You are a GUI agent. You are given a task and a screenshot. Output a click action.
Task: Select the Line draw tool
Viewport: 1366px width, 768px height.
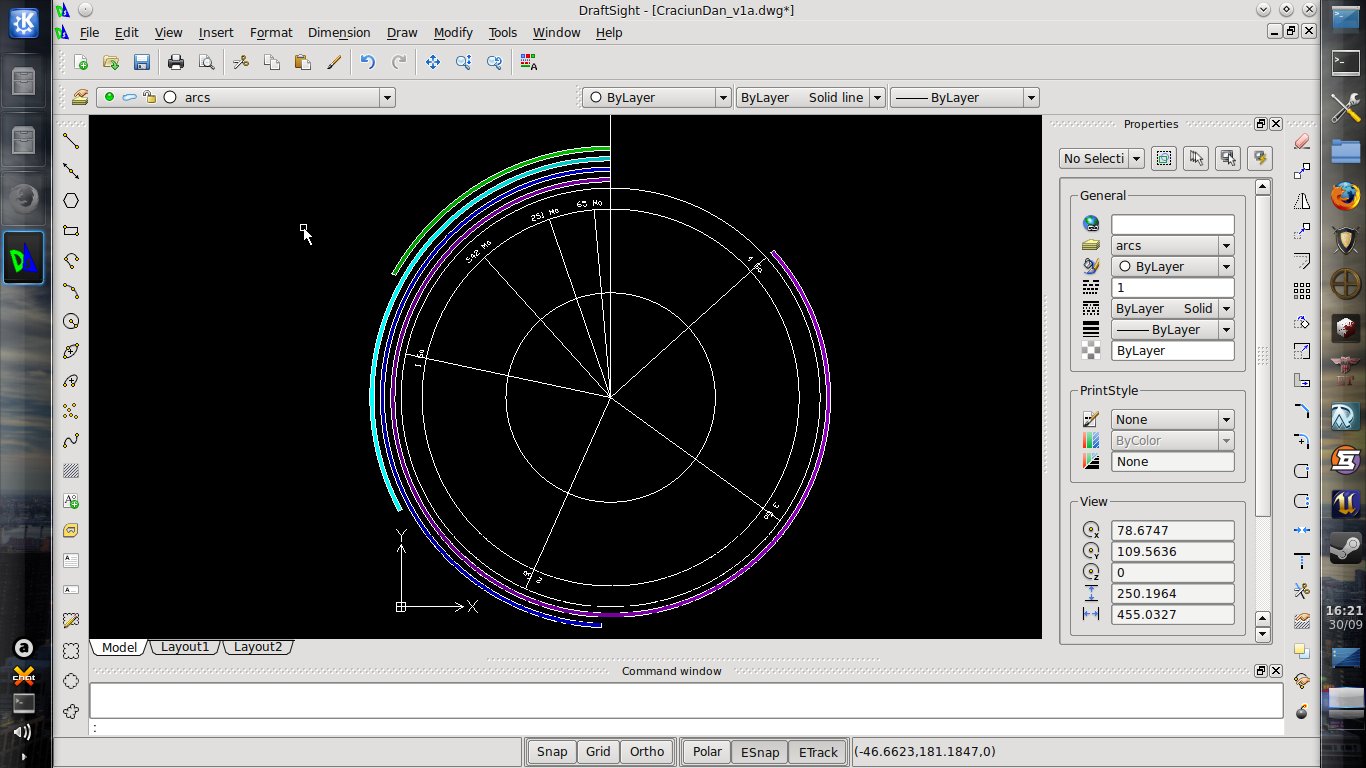pos(71,141)
